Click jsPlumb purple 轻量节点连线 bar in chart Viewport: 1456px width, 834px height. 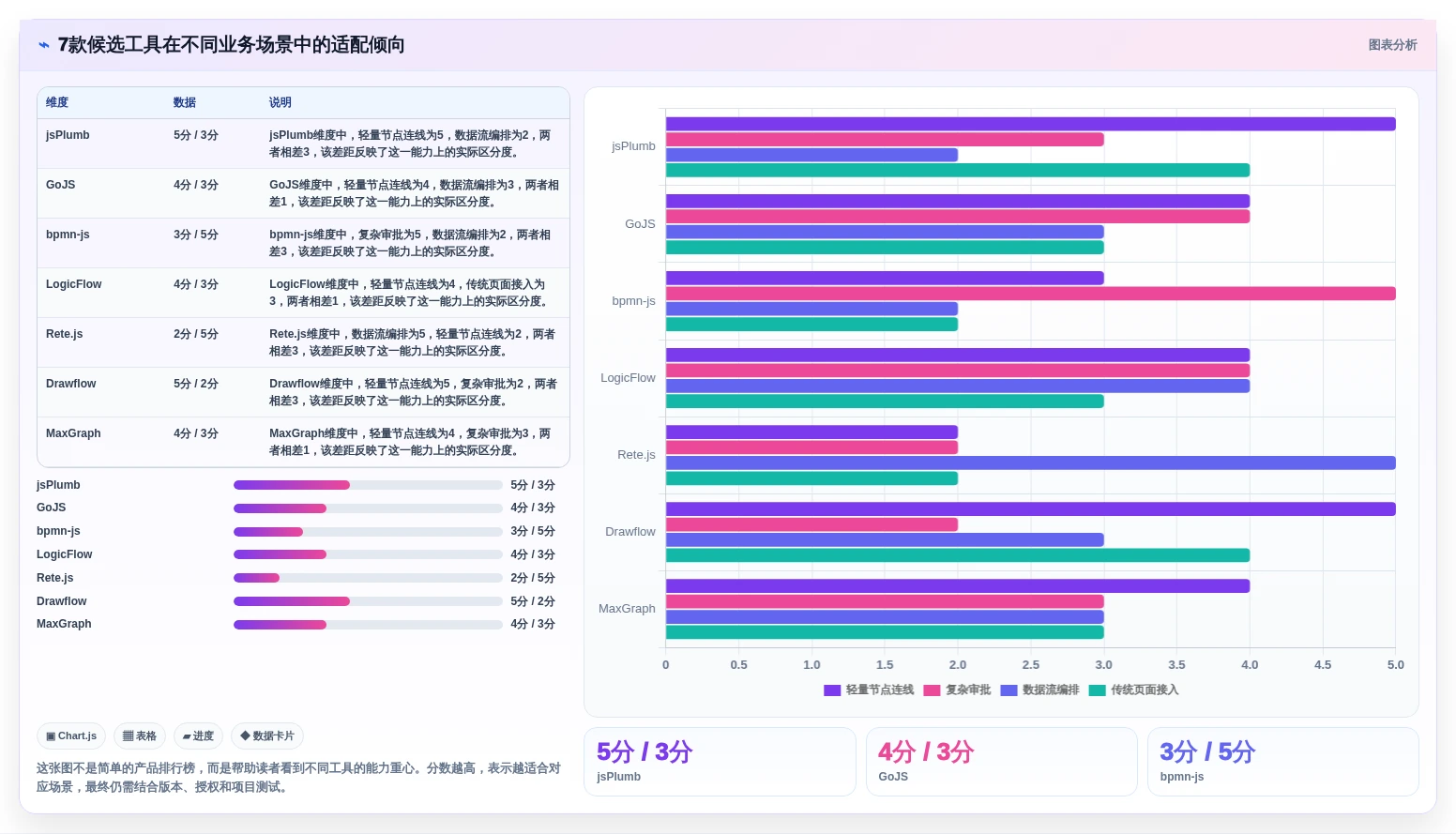pos(1031,124)
